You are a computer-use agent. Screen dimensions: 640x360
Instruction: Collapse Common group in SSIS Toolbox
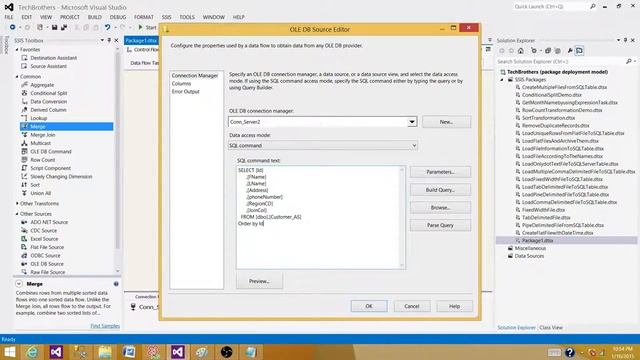[17, 76]
